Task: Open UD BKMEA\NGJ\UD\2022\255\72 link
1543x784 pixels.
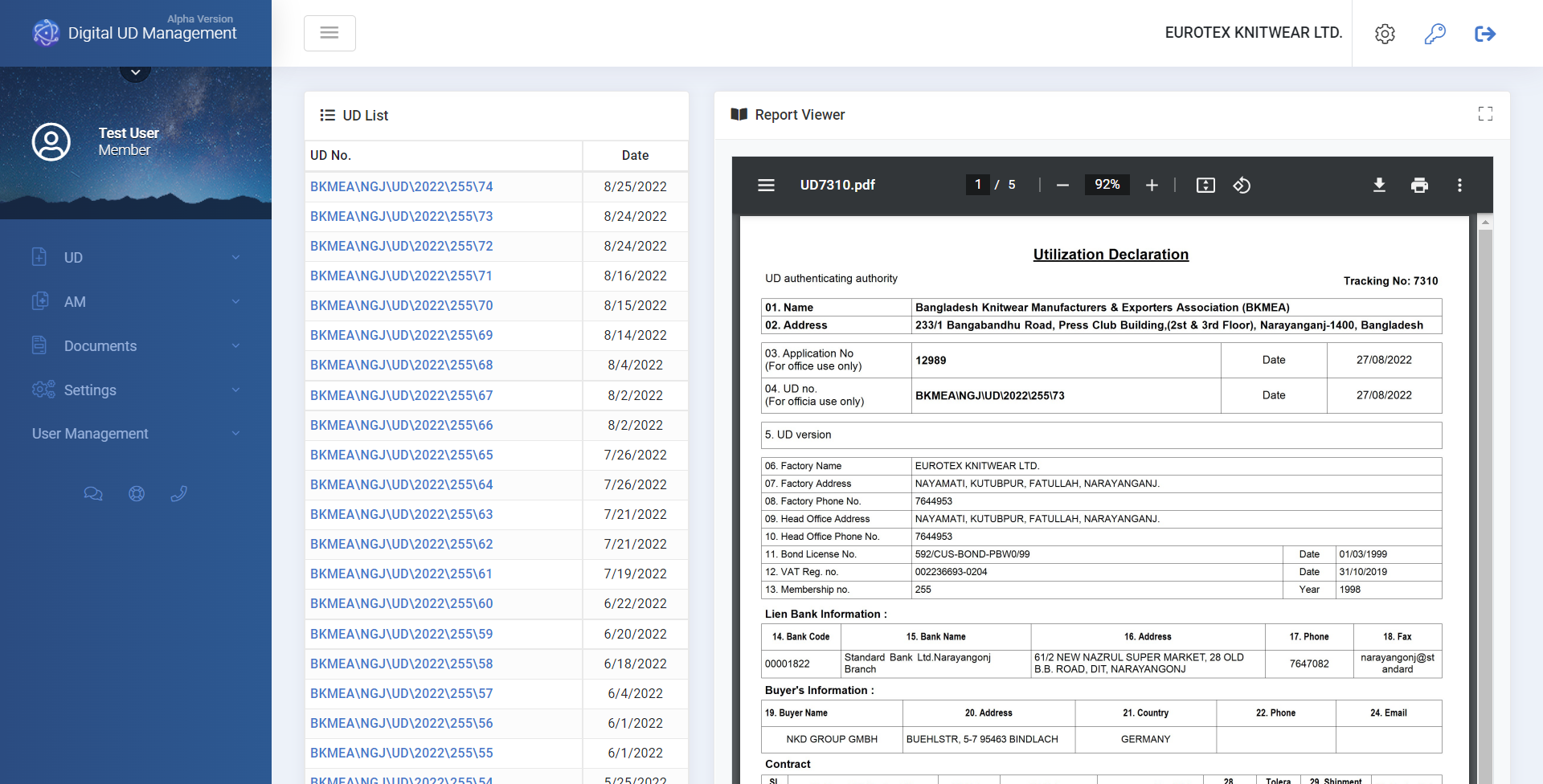Action: pos(402,246)
